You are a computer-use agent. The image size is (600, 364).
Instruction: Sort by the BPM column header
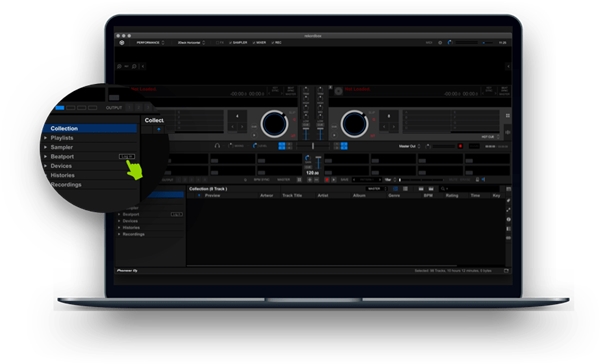coord(428,196)
